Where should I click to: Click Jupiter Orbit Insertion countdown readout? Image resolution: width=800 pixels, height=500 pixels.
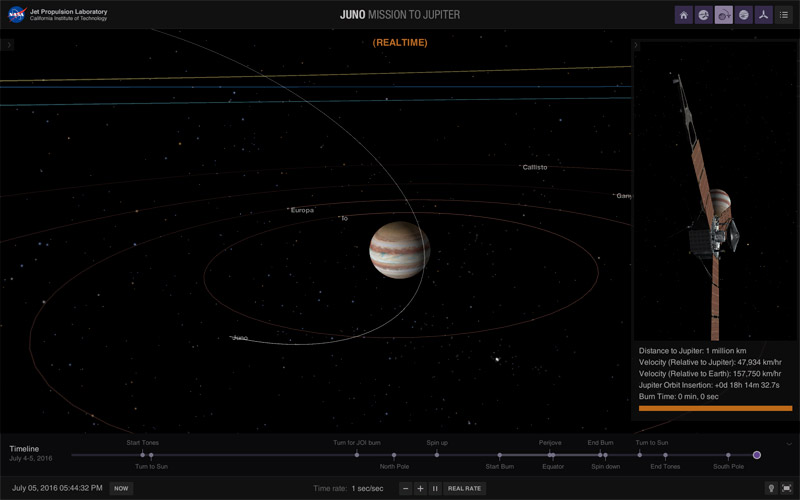709,385
